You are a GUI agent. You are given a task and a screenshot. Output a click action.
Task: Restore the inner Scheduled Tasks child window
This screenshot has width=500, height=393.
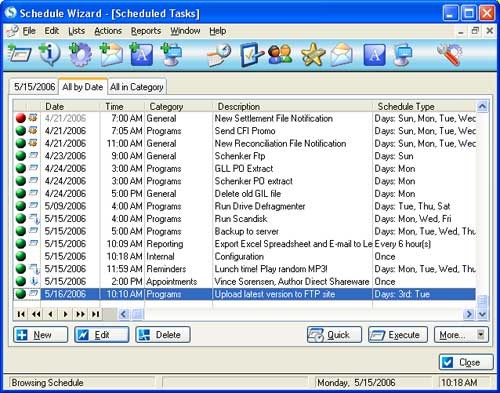(x=475, y=31)
